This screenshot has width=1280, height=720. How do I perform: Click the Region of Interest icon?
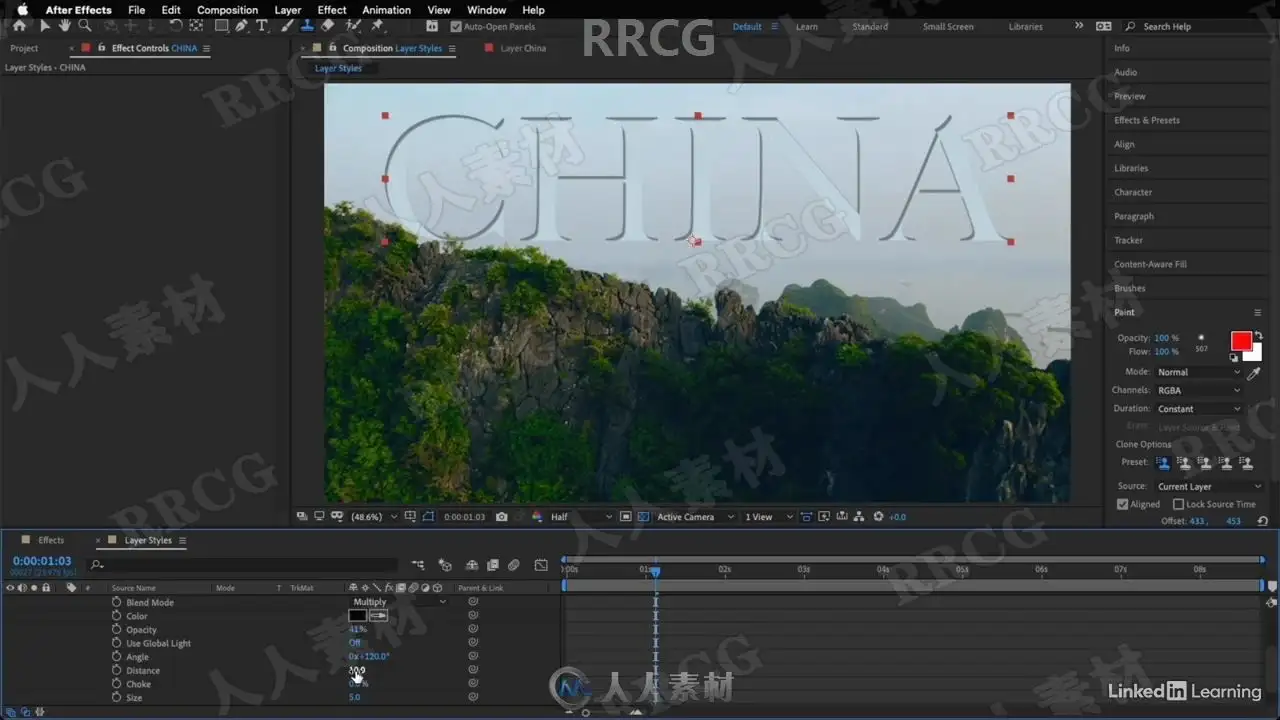[x=625, y=517]
